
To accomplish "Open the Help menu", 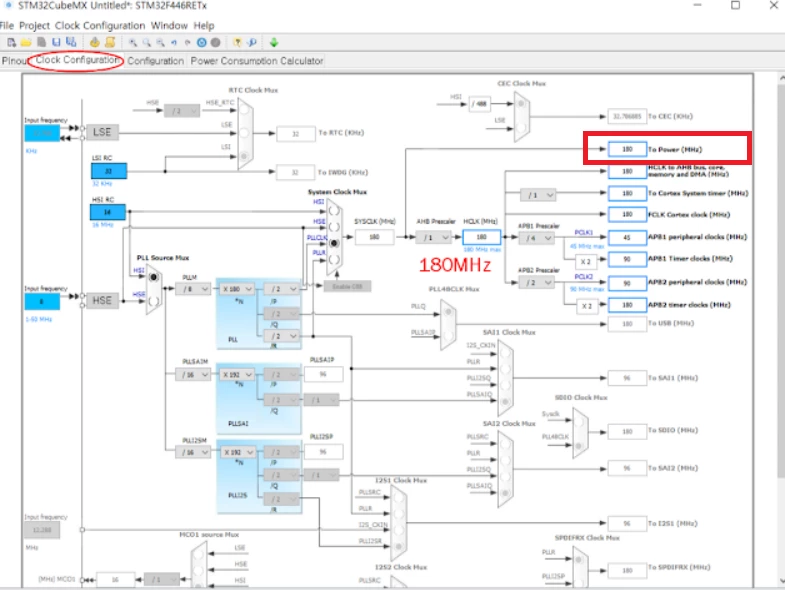I will click(x=204, y=26).
